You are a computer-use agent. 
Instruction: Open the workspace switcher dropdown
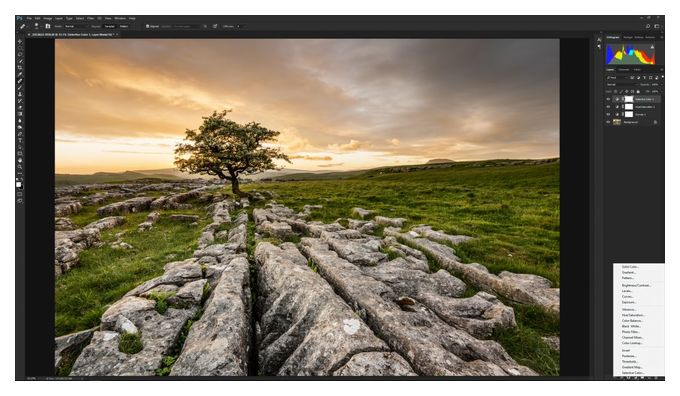(x=657, y=26)
